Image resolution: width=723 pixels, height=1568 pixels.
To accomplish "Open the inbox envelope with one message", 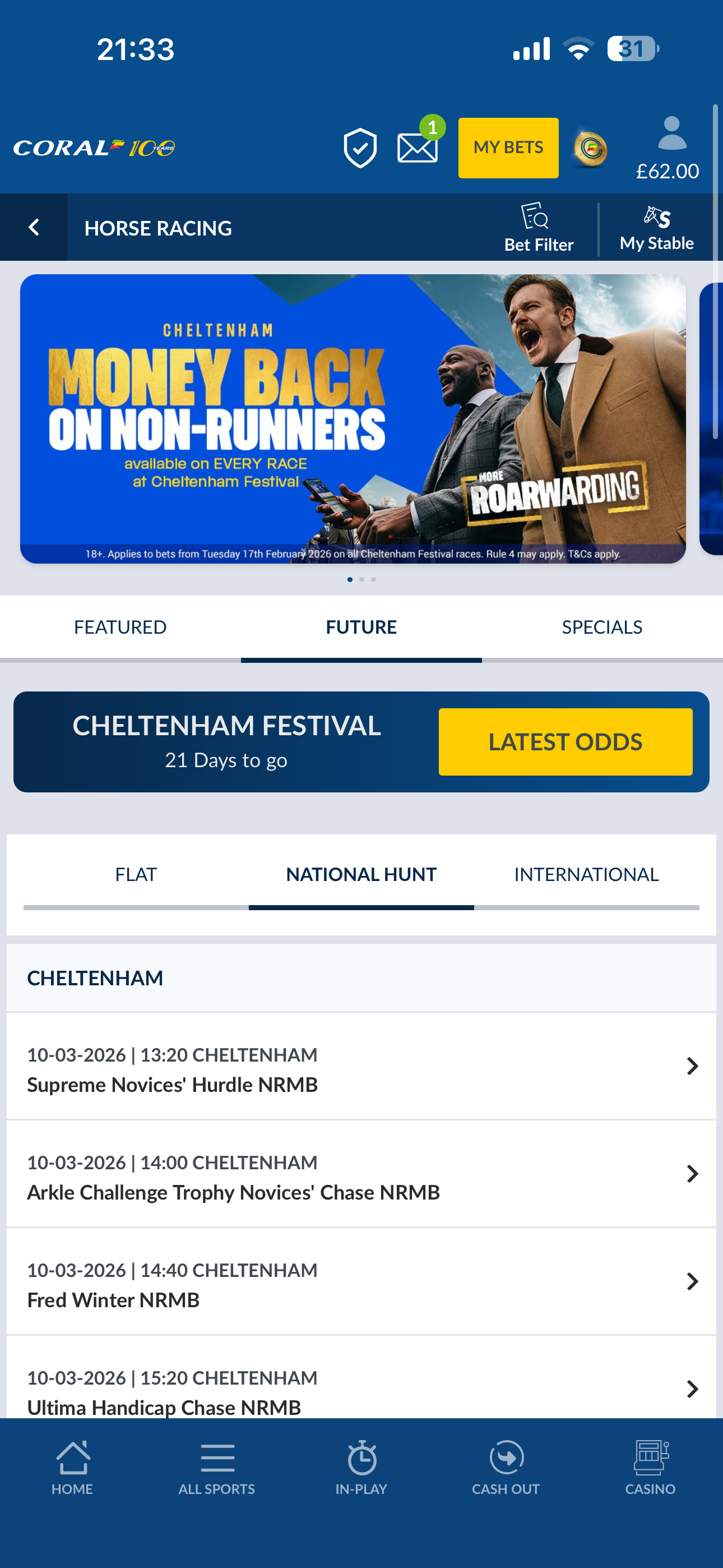I will (418, 147).
